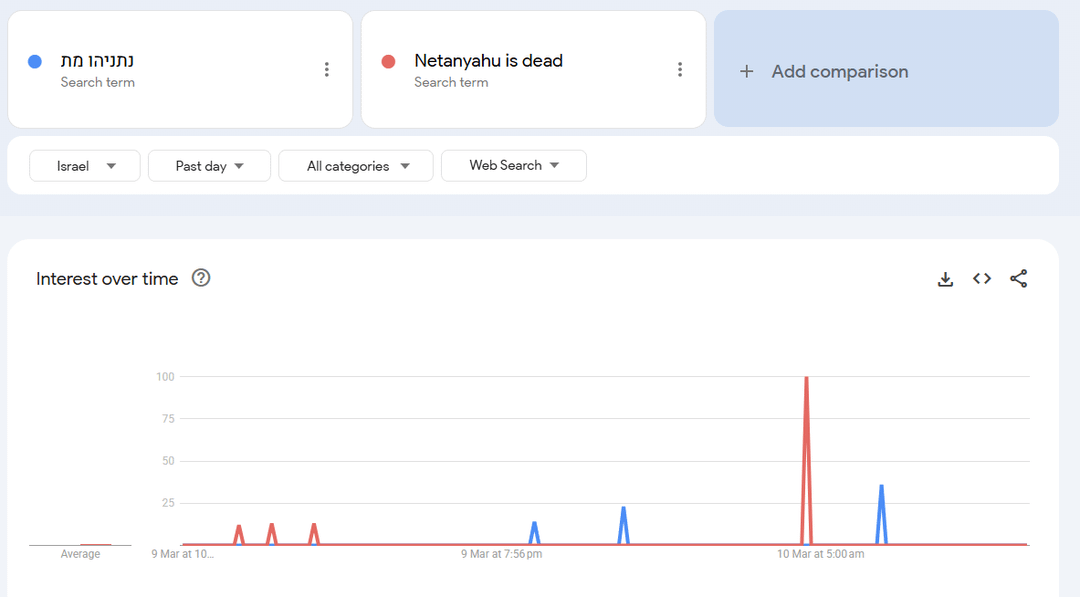The image size is (1080, 597).
Task: Open the embed code icon for chart
Action: pyautogui.click(x=982, y=279)
